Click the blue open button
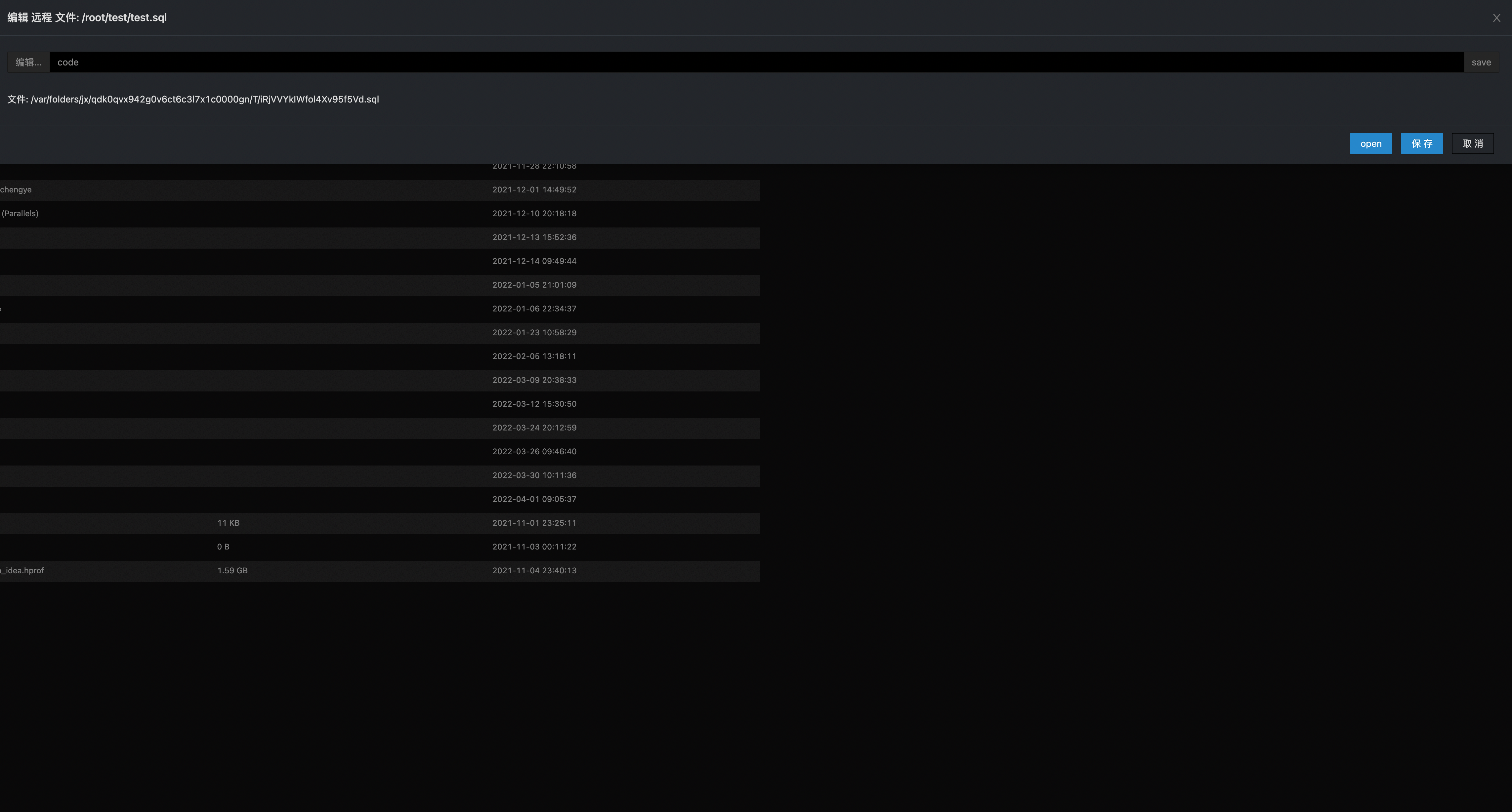Image resolution: width=1512 pixels, height=812 pixels. (1370, 144)
